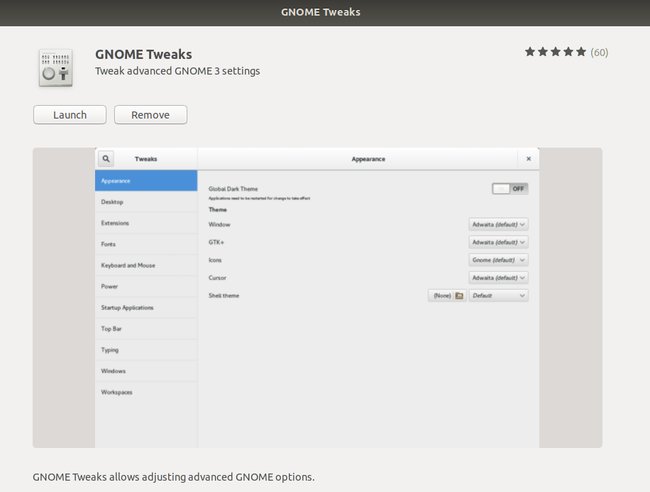Expand the Window theme dropdown
This screenshot has width=650, height=492.
click(x=498, y=224)
